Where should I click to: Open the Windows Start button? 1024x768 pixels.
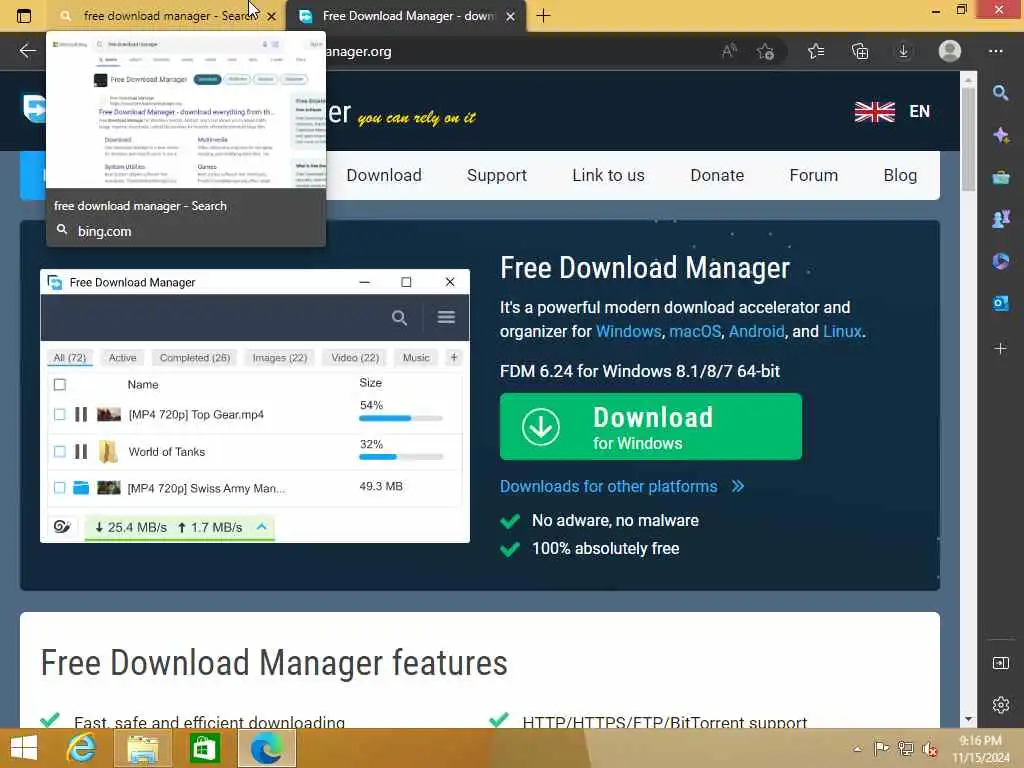pos(24,748)
